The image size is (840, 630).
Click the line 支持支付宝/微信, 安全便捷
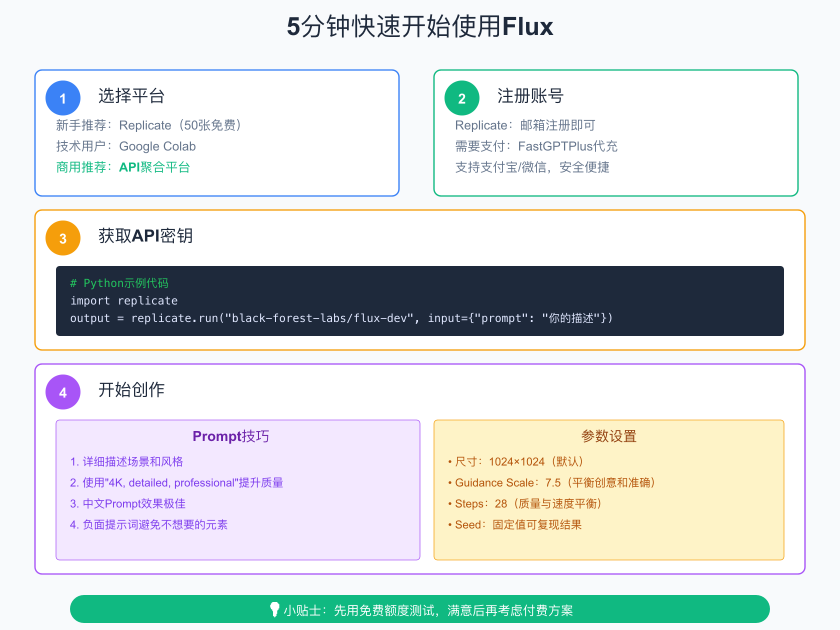532,167
